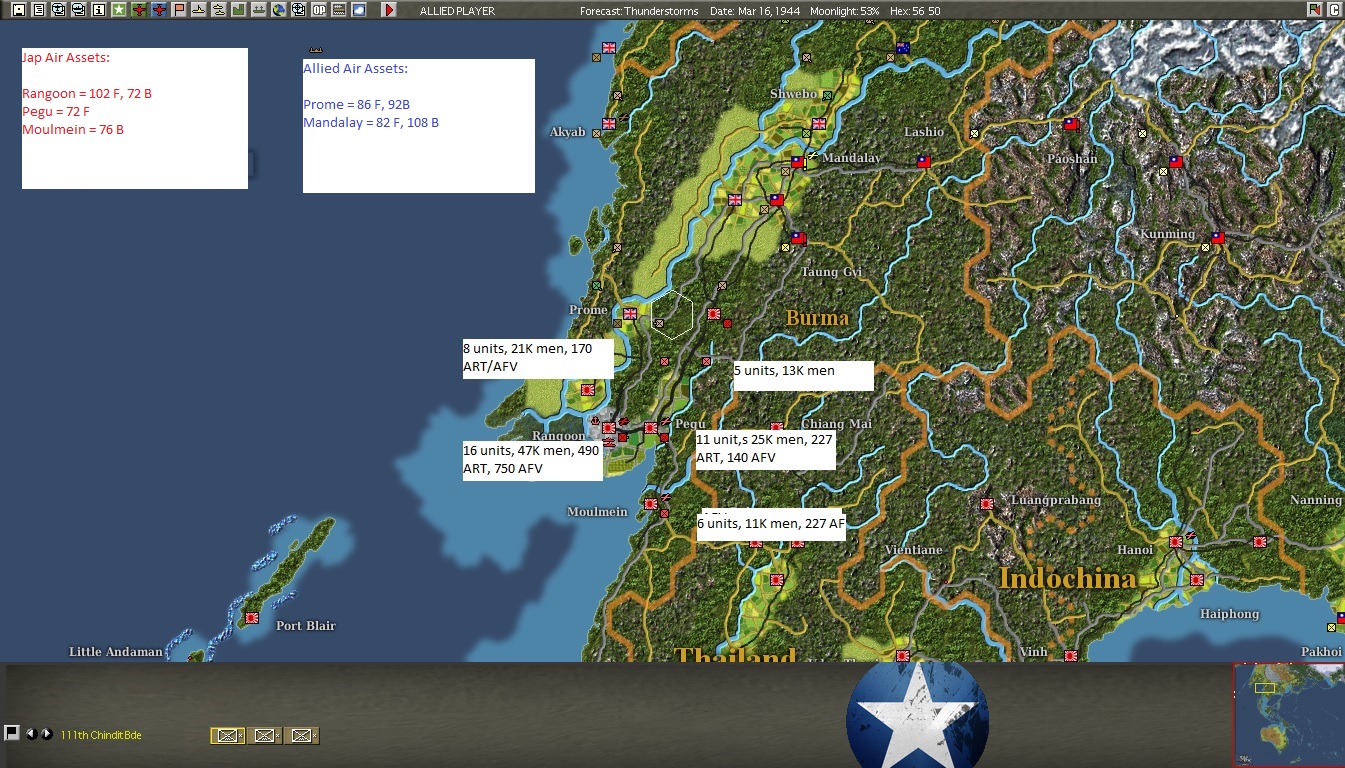Image resolution: width=1345 pixels, height=768 pixels.
Task: Click the OP toolbar button
Action: pyautogui.click(x=318, y=10)
